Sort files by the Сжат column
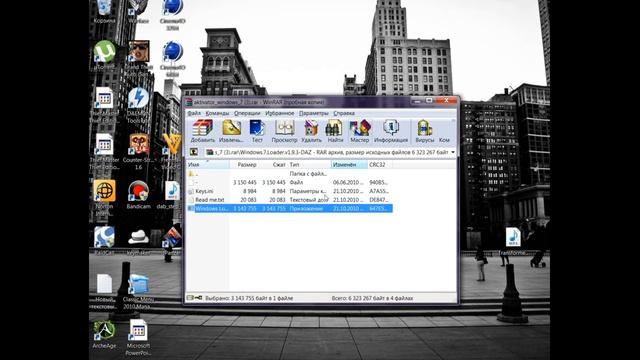This screenshot has width=640, height=360. pyautogui.click(x=273, y=164)
